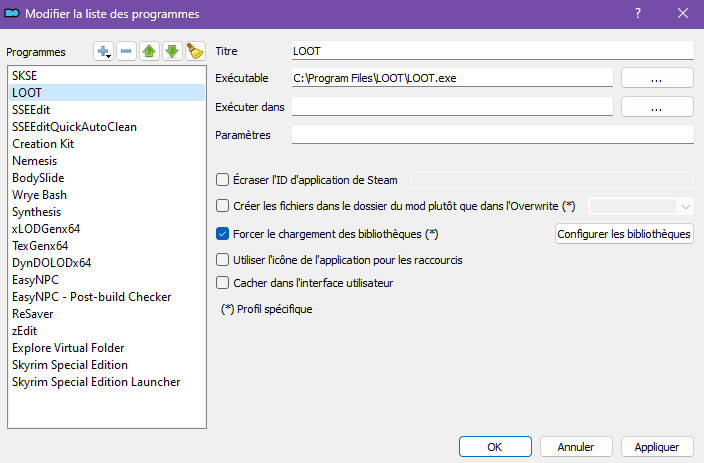The image size is (704, 463).
Task: Click the broom clean-up icon
Action: [195, 51]
